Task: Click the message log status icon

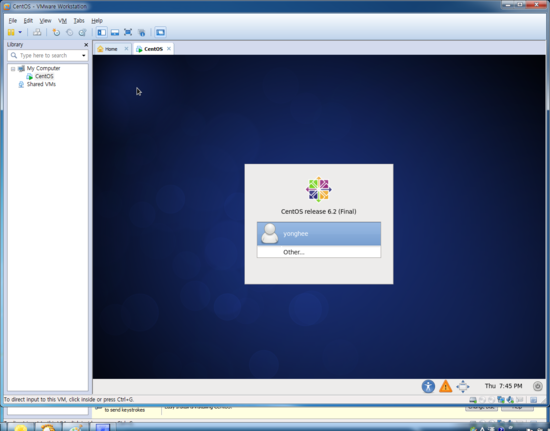Action: (534, 399)
